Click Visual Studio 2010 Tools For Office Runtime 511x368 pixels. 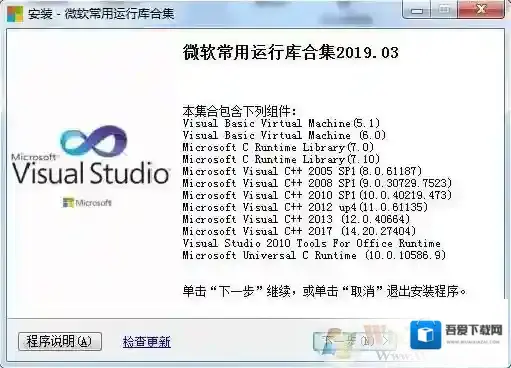[x=311, y=243]
